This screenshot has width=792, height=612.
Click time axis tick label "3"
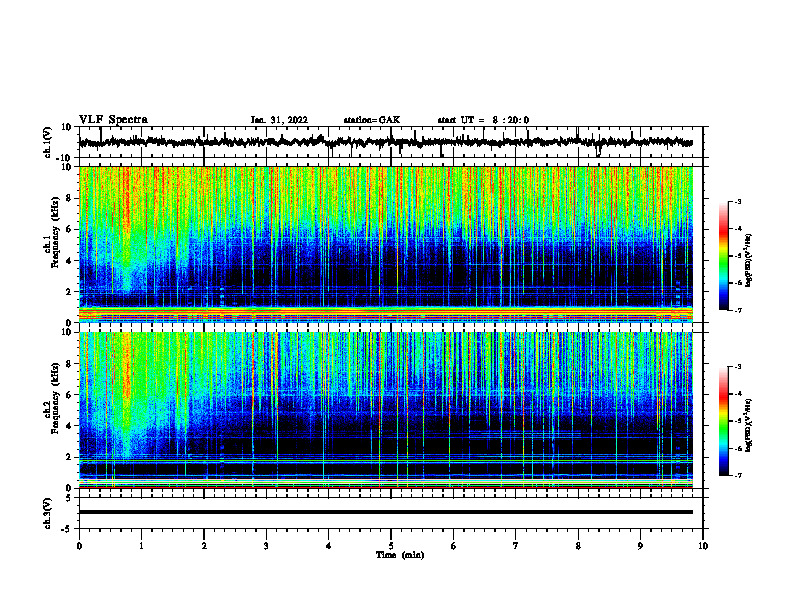tap(266, 546)
